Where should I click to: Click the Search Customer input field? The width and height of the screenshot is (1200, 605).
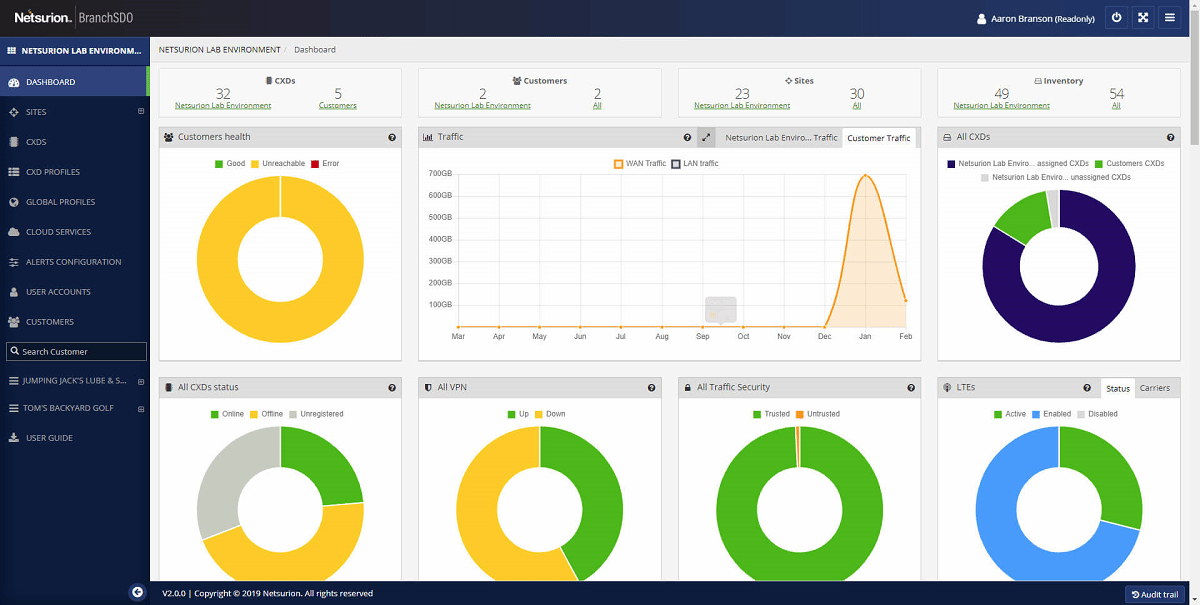(x=75, y=351)
